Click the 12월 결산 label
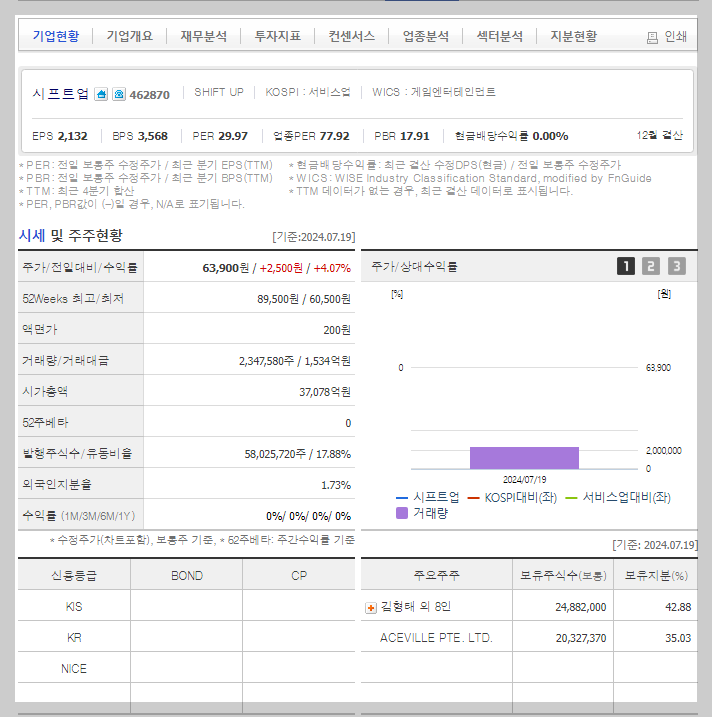Screen dimensions: 712x717 659,135
